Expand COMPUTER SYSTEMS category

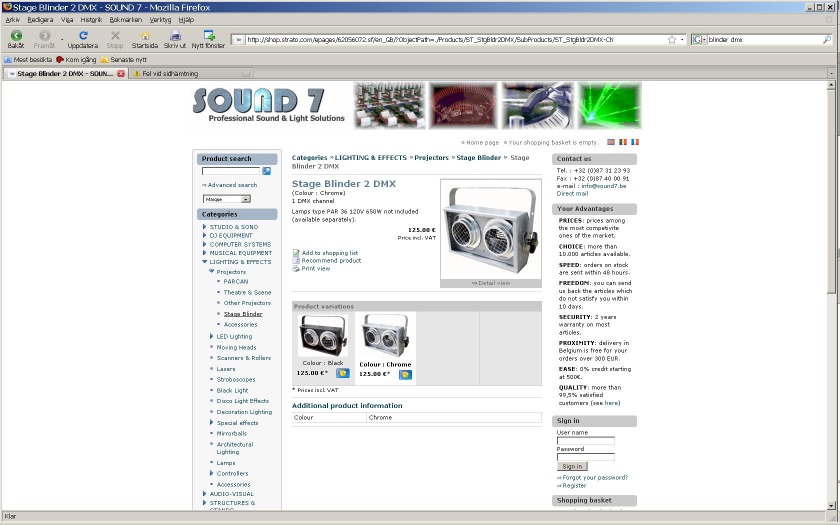click(x=204, y=244)
